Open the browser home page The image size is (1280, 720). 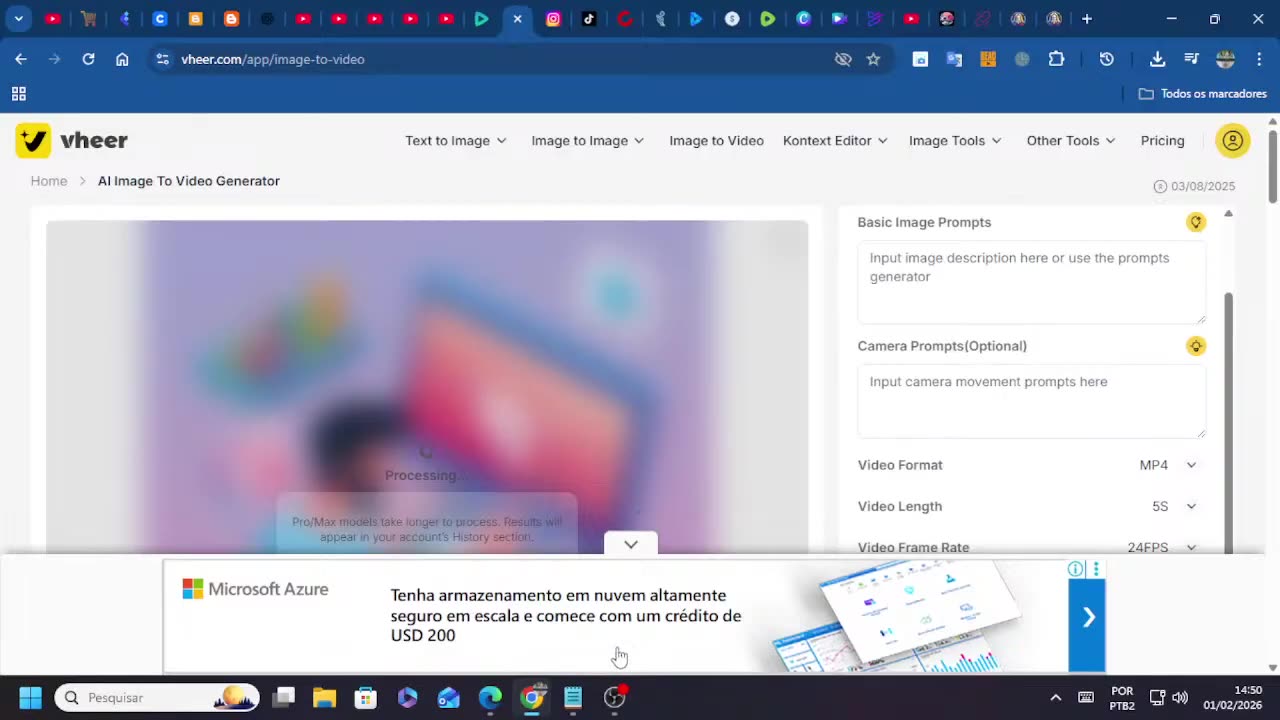(122, 59)
